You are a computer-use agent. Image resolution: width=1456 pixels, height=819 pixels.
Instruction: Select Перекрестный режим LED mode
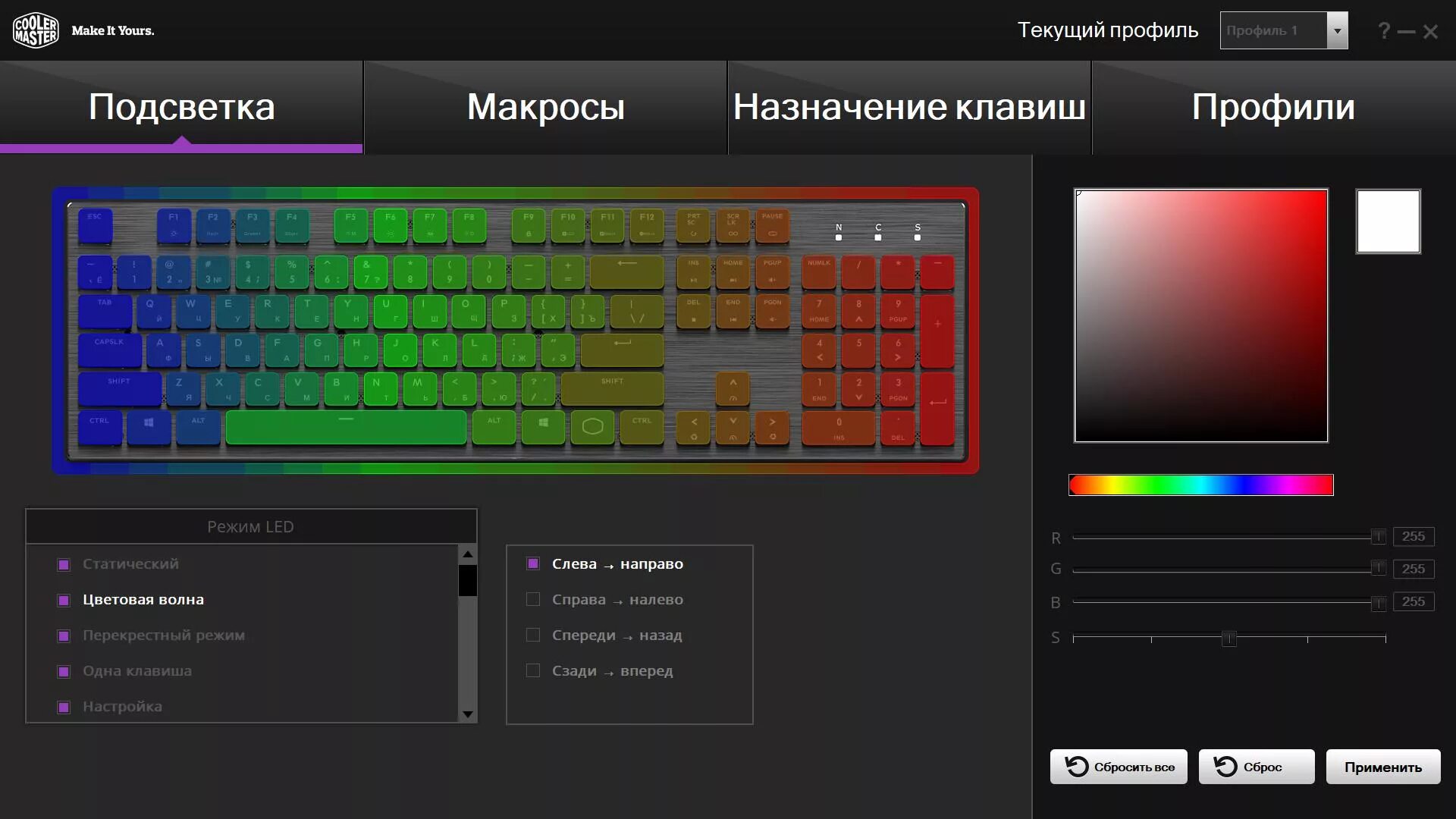[163, 635]
